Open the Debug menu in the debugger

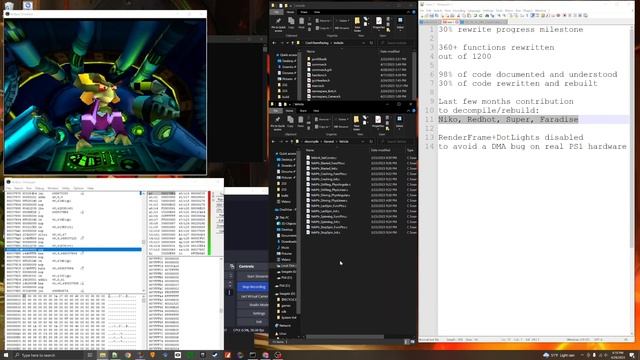pos(40,188)
